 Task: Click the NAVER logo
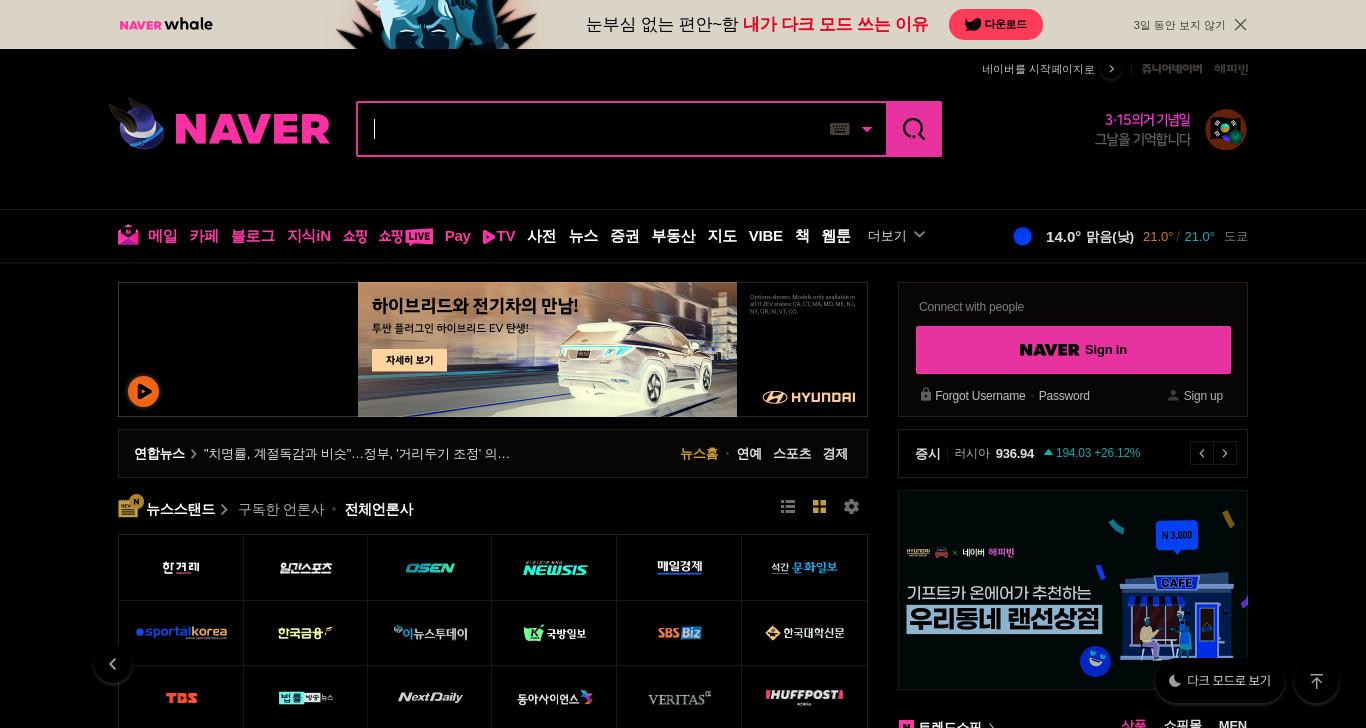(252, 129)
